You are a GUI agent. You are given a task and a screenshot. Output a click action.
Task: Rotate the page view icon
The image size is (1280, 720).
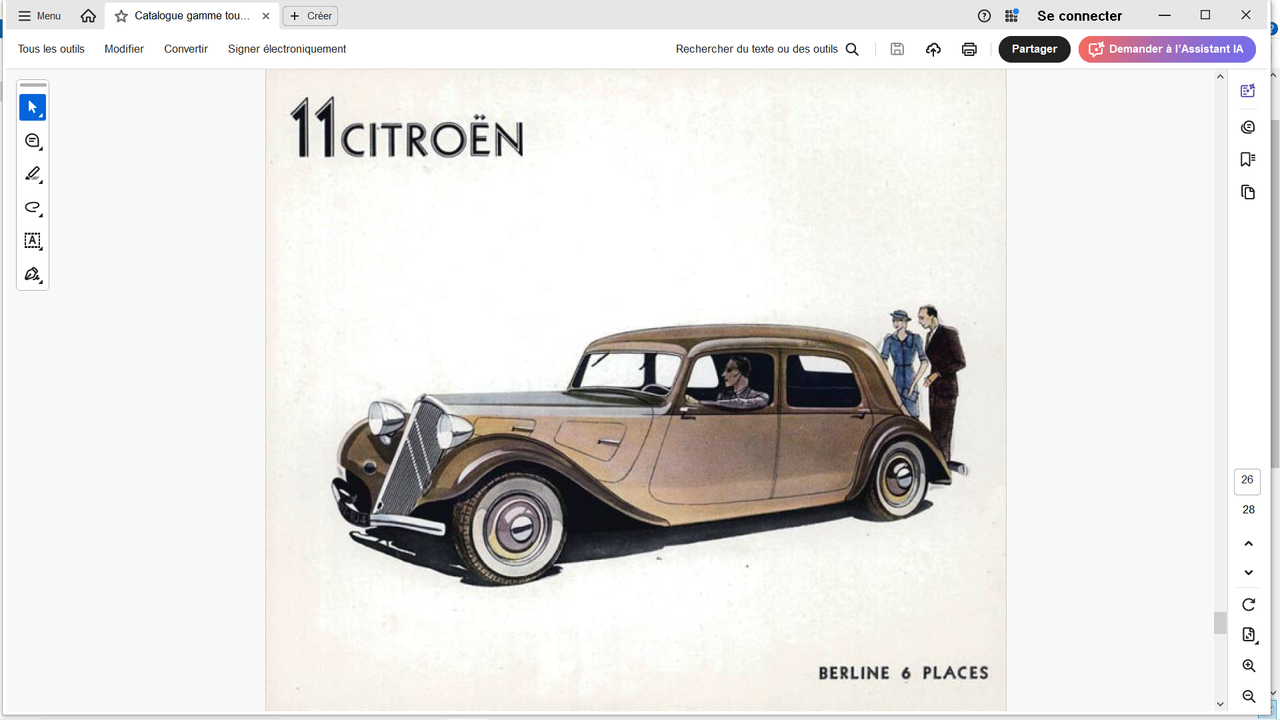pyautogui.click(x=1248, y=605)
